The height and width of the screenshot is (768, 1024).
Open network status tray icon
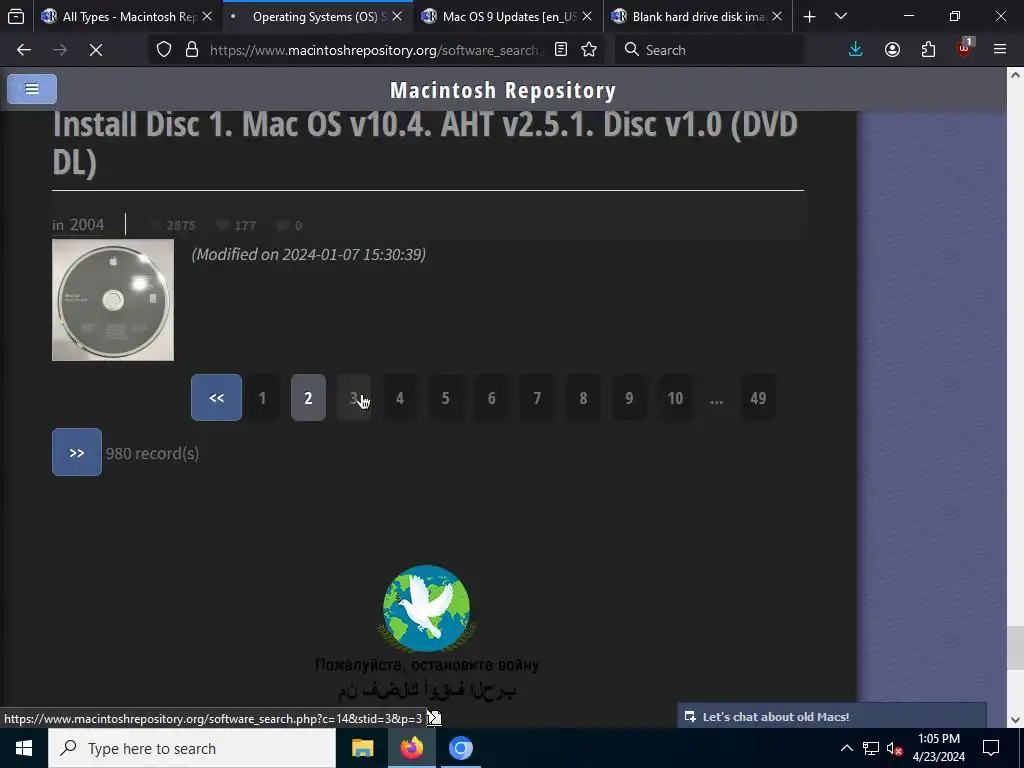[x=871, y=748]
